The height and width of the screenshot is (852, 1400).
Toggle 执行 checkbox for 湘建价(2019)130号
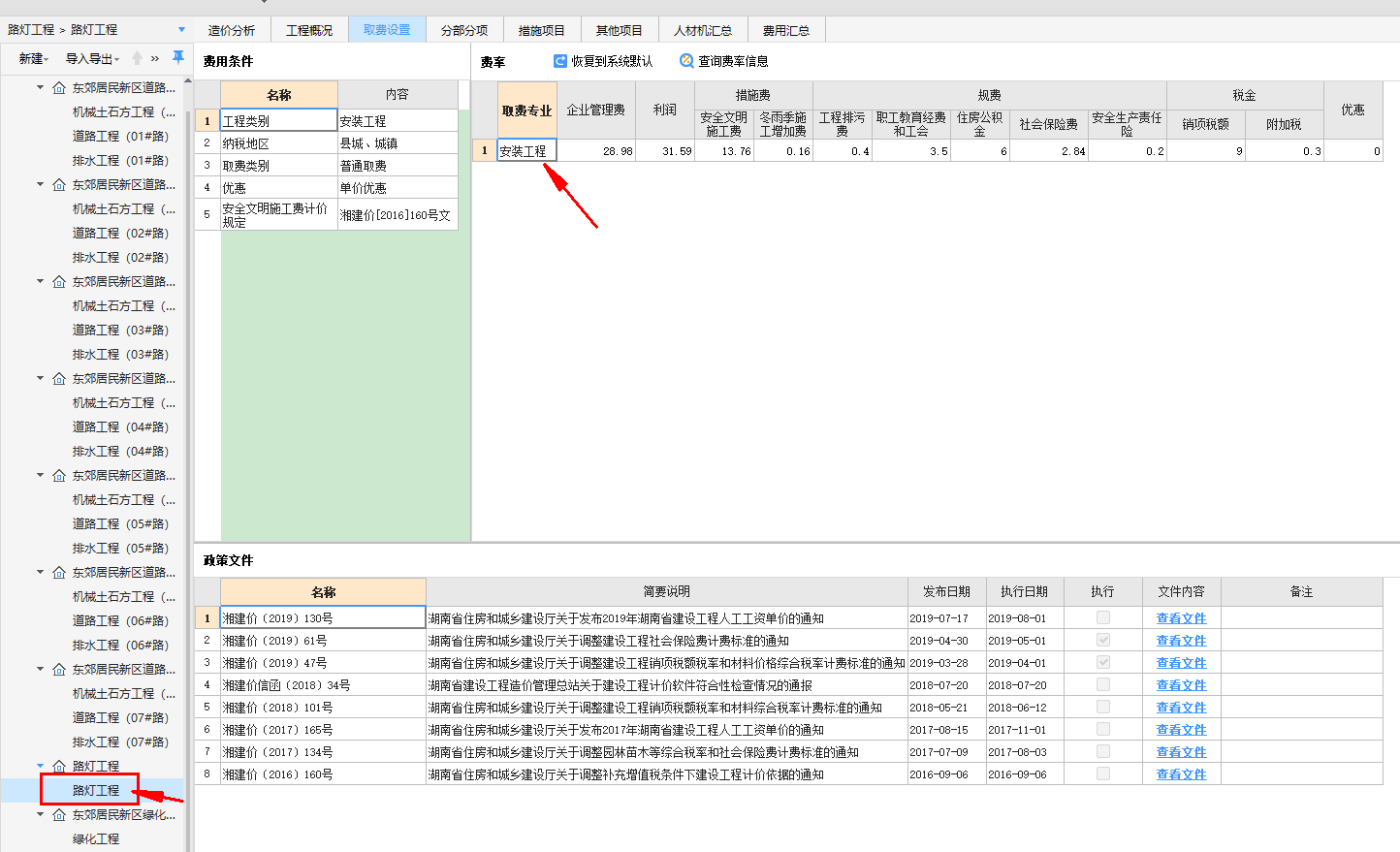point(1103,617)
